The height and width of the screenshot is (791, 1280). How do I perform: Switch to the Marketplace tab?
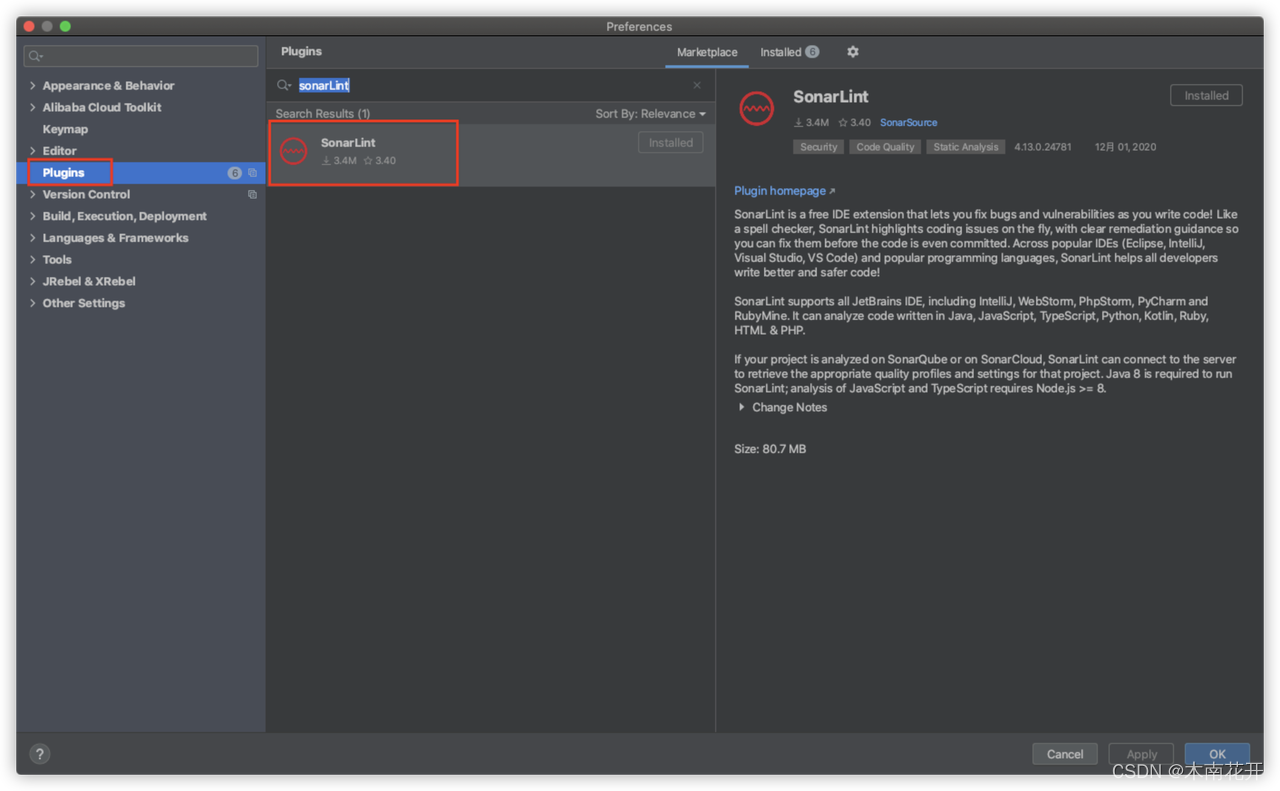coord(707,52)
